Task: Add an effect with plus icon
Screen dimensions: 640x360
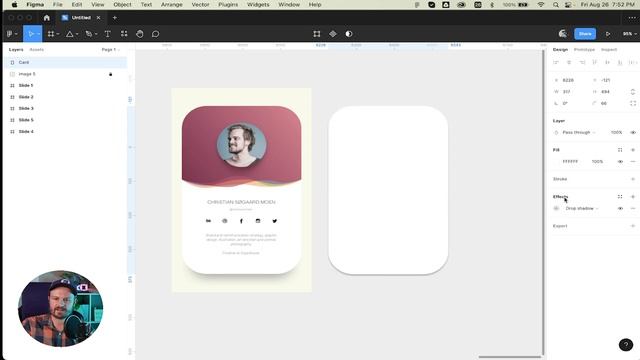Action: pyautogui.click(x=633, y=196)
